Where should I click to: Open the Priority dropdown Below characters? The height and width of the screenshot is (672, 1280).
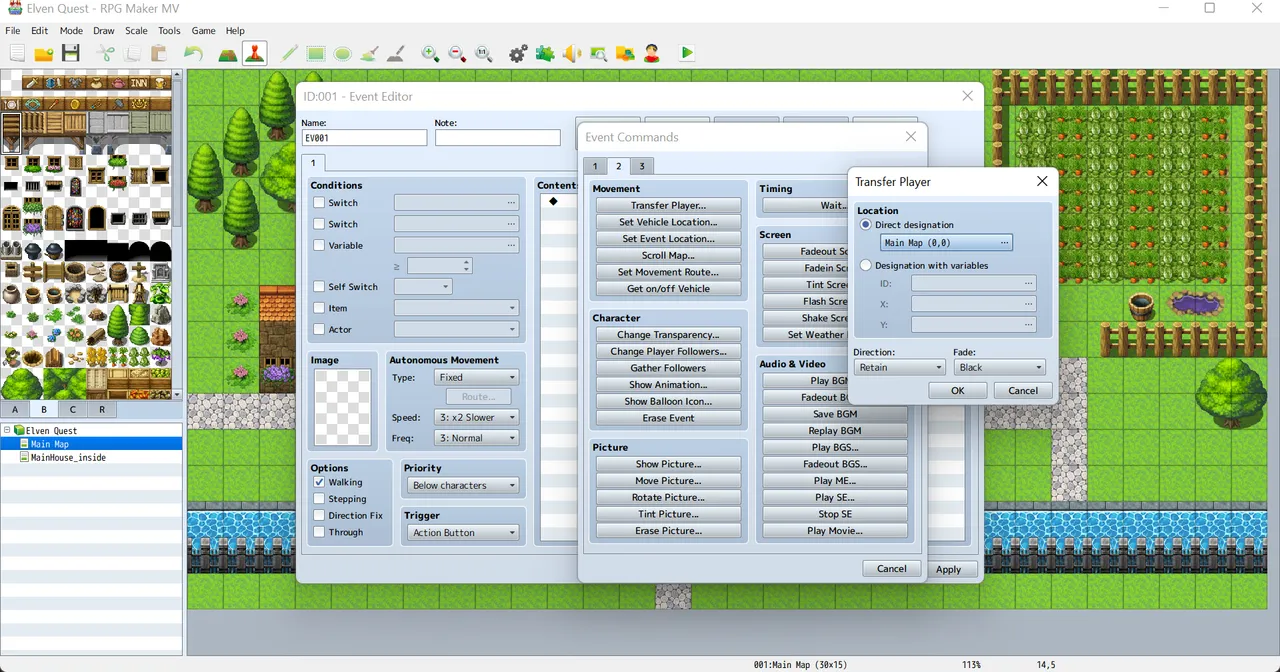pyautogui.click(x=463, y=486)
